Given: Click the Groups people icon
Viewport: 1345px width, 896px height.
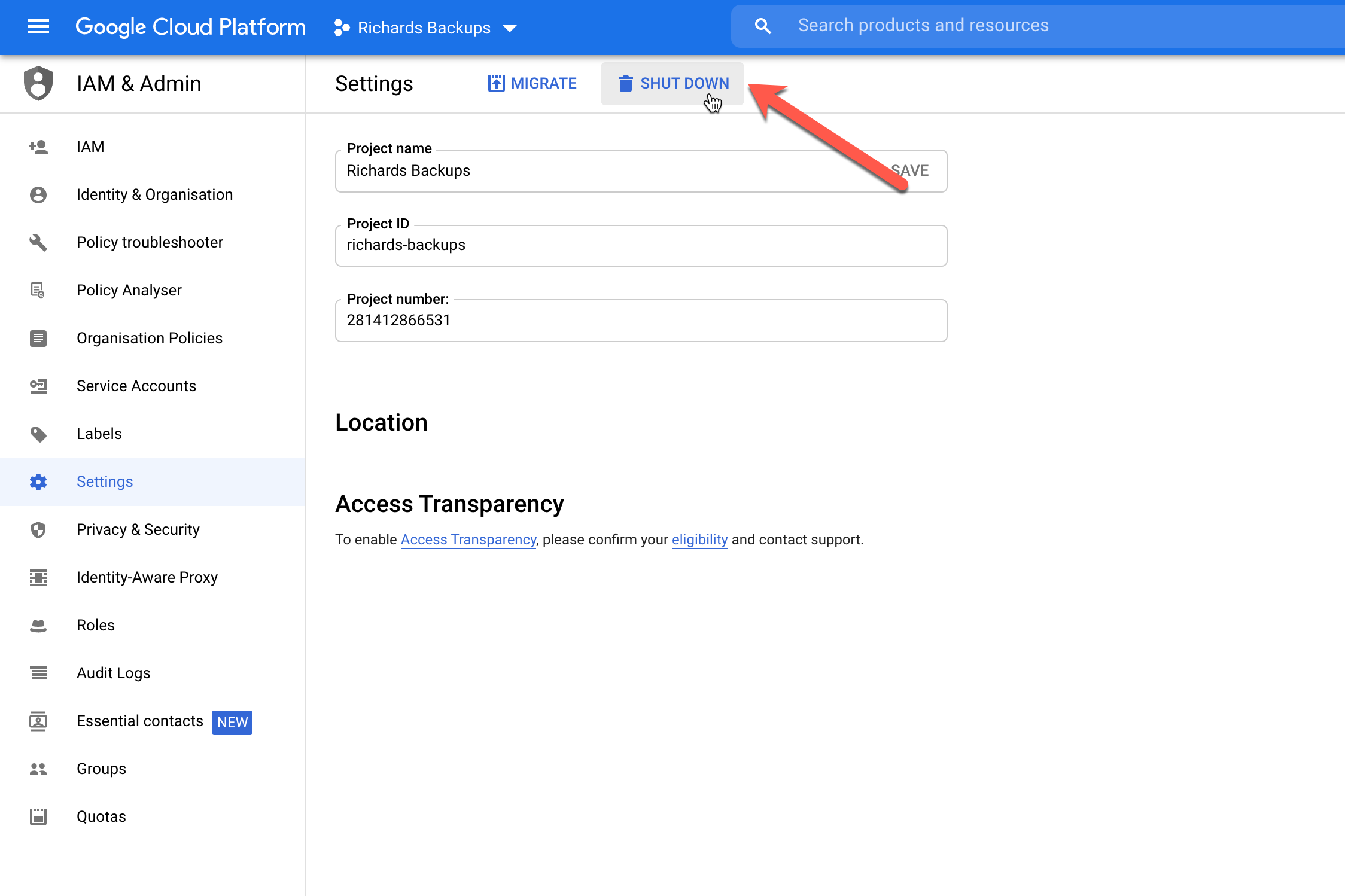Looking at the screenshot, I should [x=38, y=769].
